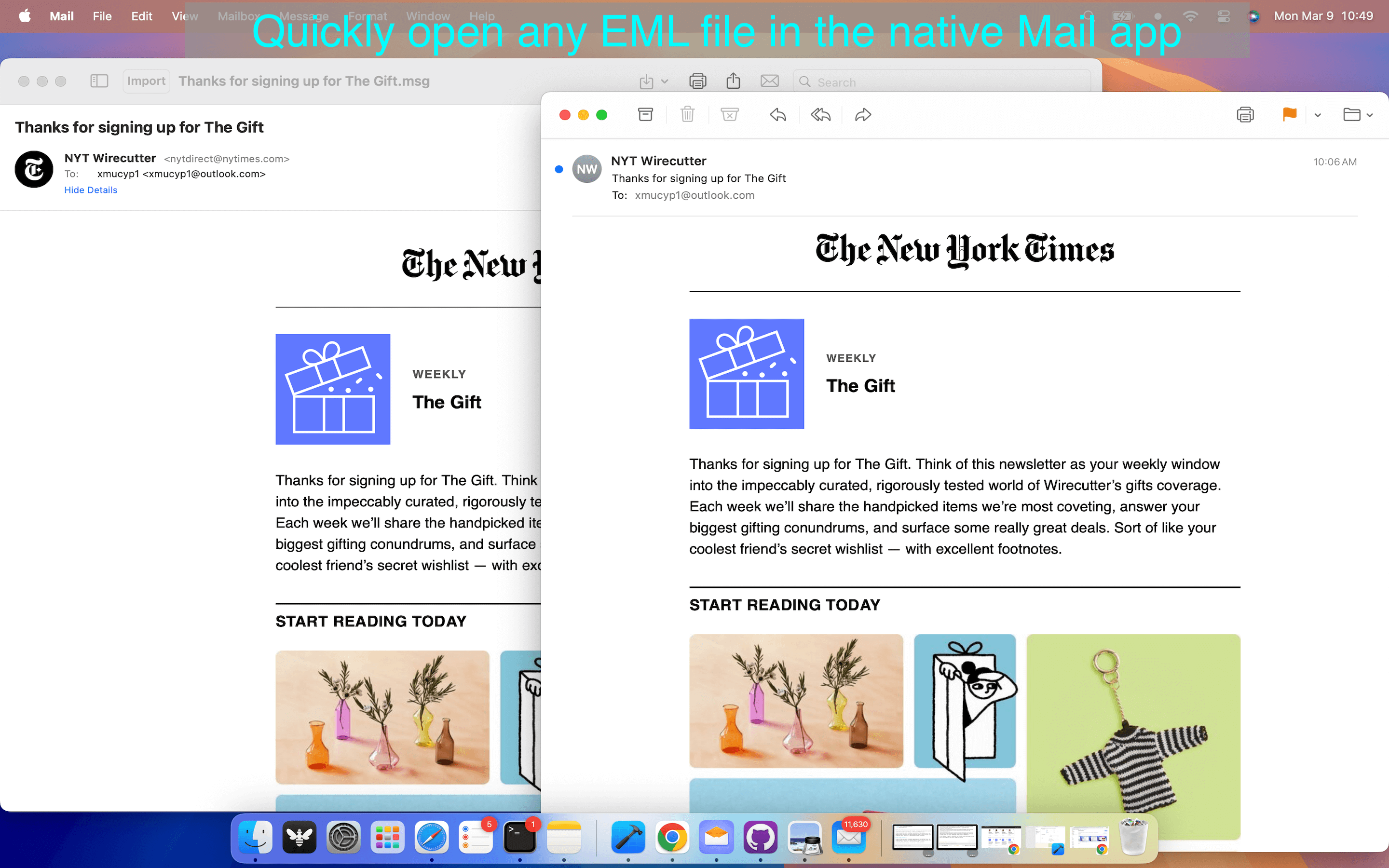
Task: Open Finder from the Dock
Action: pyautogui.click(x=255, y=838)
